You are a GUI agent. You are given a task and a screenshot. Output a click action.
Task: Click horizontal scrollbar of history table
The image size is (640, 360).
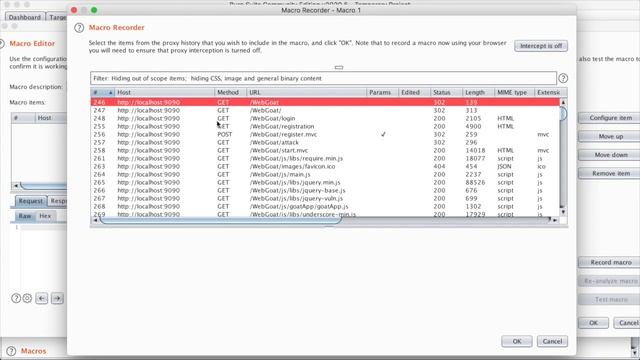click(220, 220)
